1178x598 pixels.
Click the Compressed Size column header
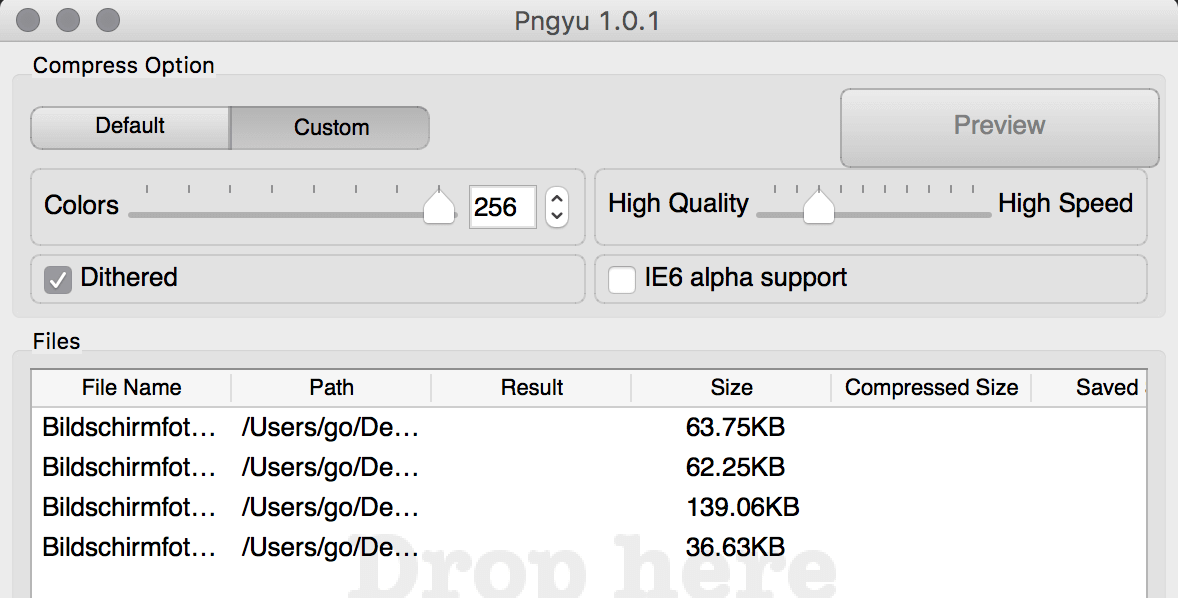click(x=931, y=388)
